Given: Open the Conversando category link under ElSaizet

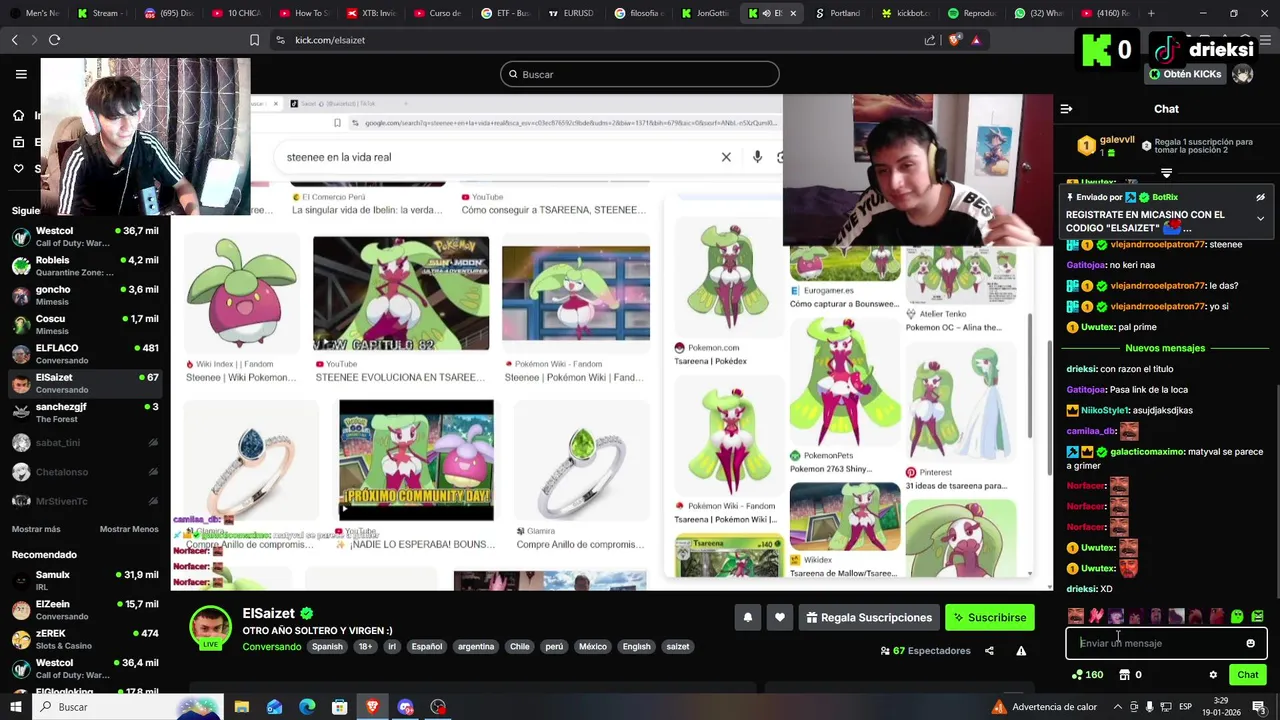Looking at the screenshot, I should (272, 647).
